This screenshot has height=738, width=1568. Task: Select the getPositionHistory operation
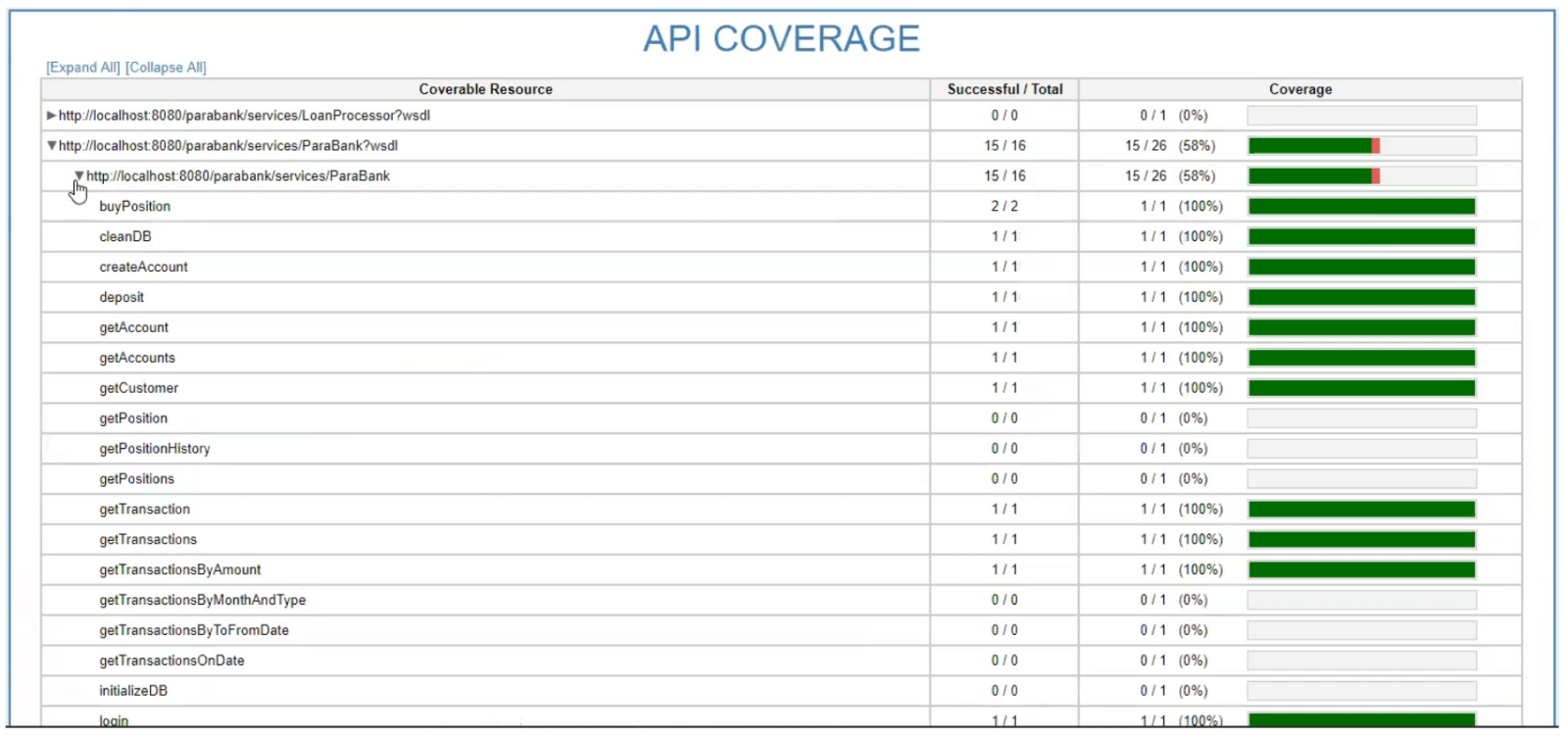155,449
